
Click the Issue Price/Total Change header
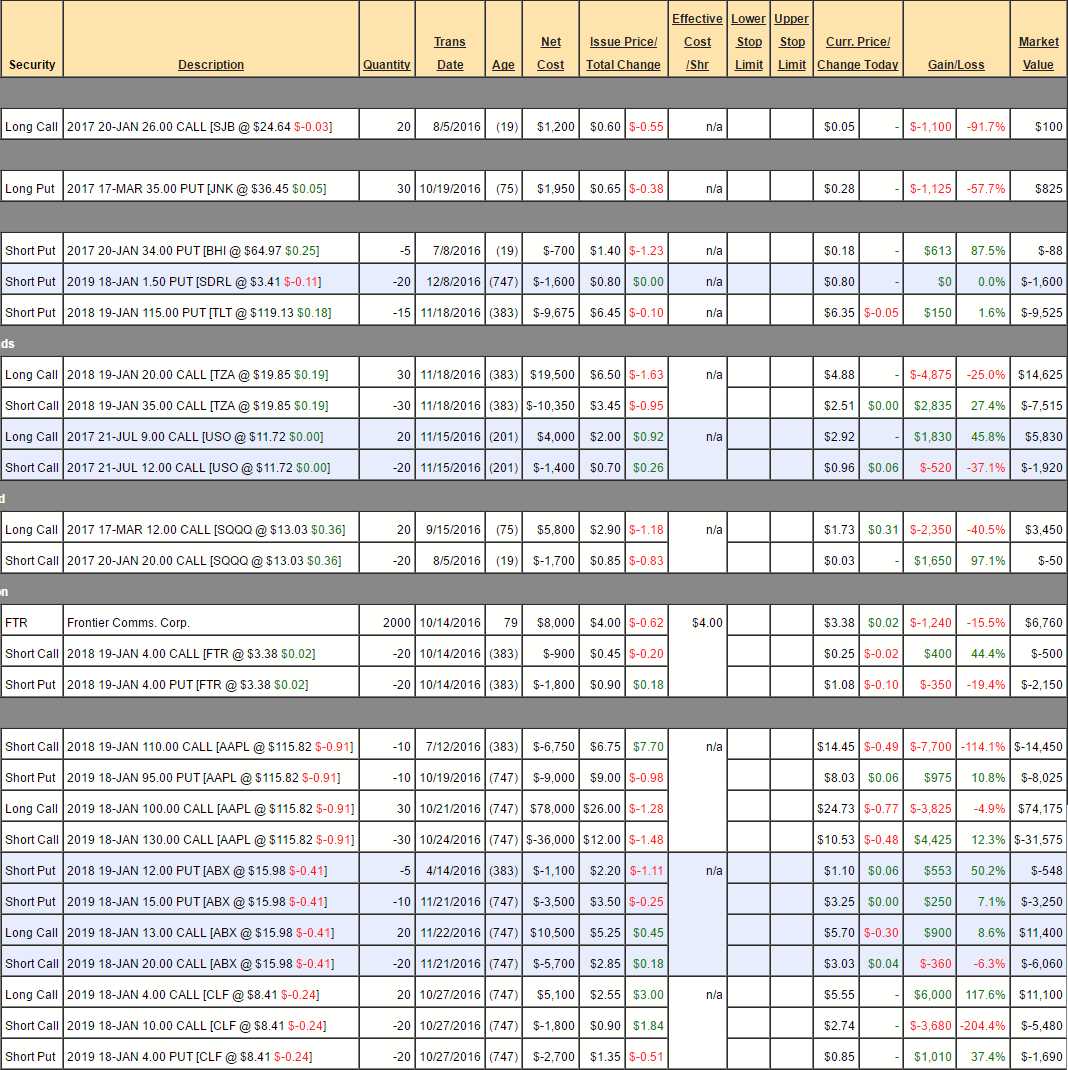click(x=623, y=53)
